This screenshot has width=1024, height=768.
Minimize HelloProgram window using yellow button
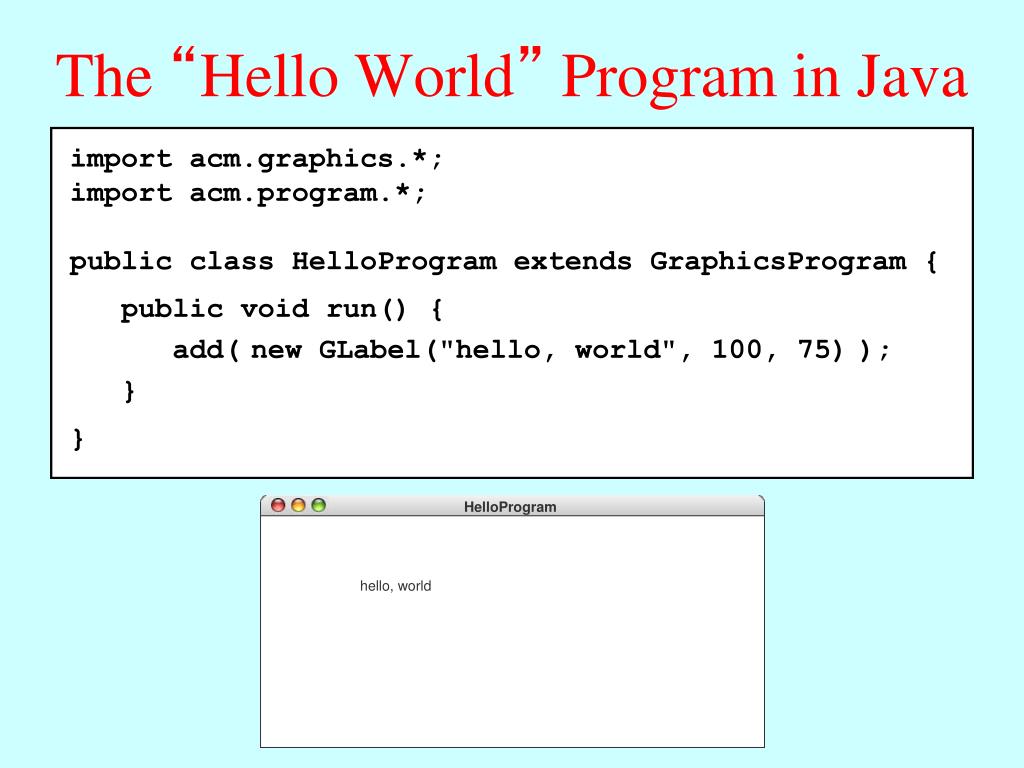(298, 505)
